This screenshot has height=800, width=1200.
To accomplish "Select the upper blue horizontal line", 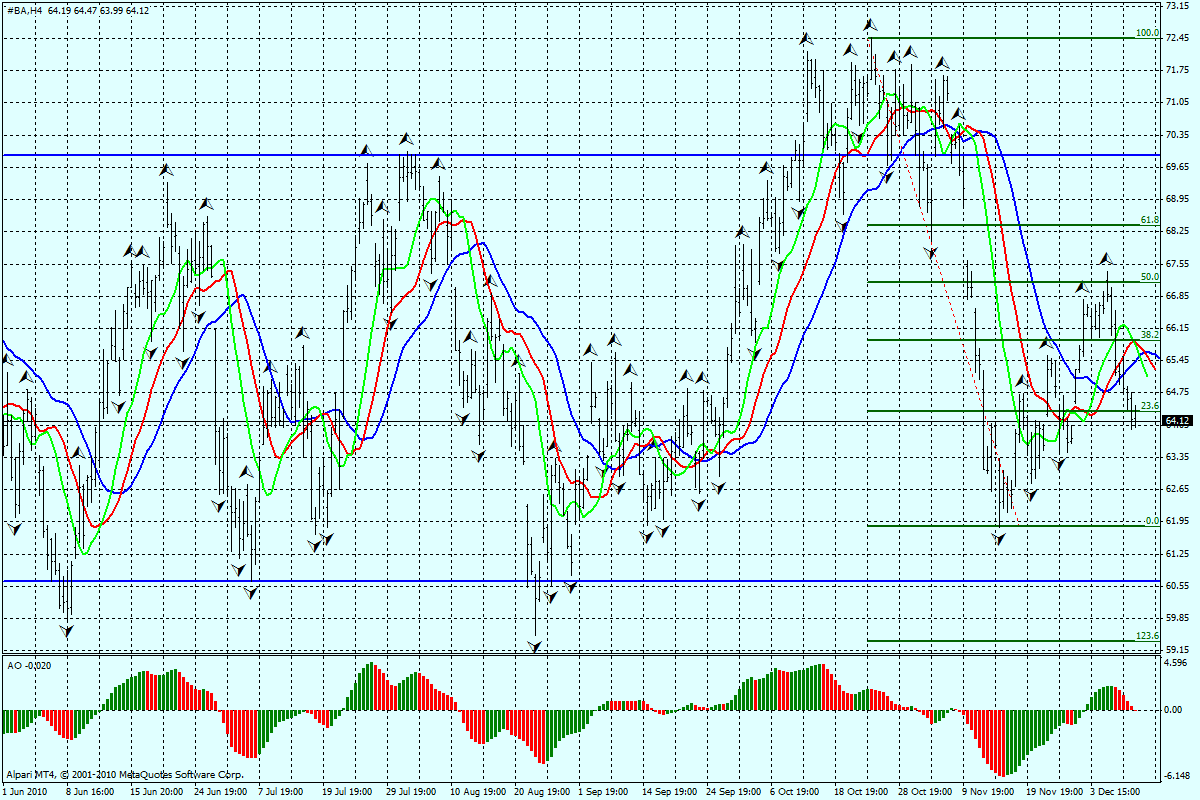I will tap(580, 155).
